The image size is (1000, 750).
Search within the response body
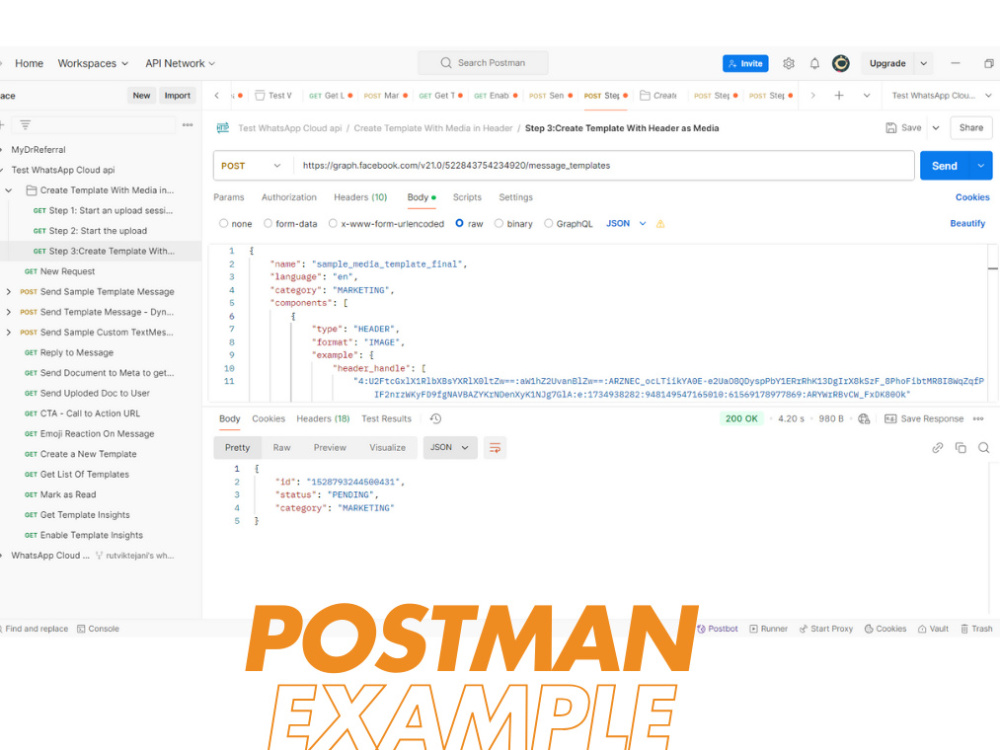pyautogui.click(x=983, y=448)
